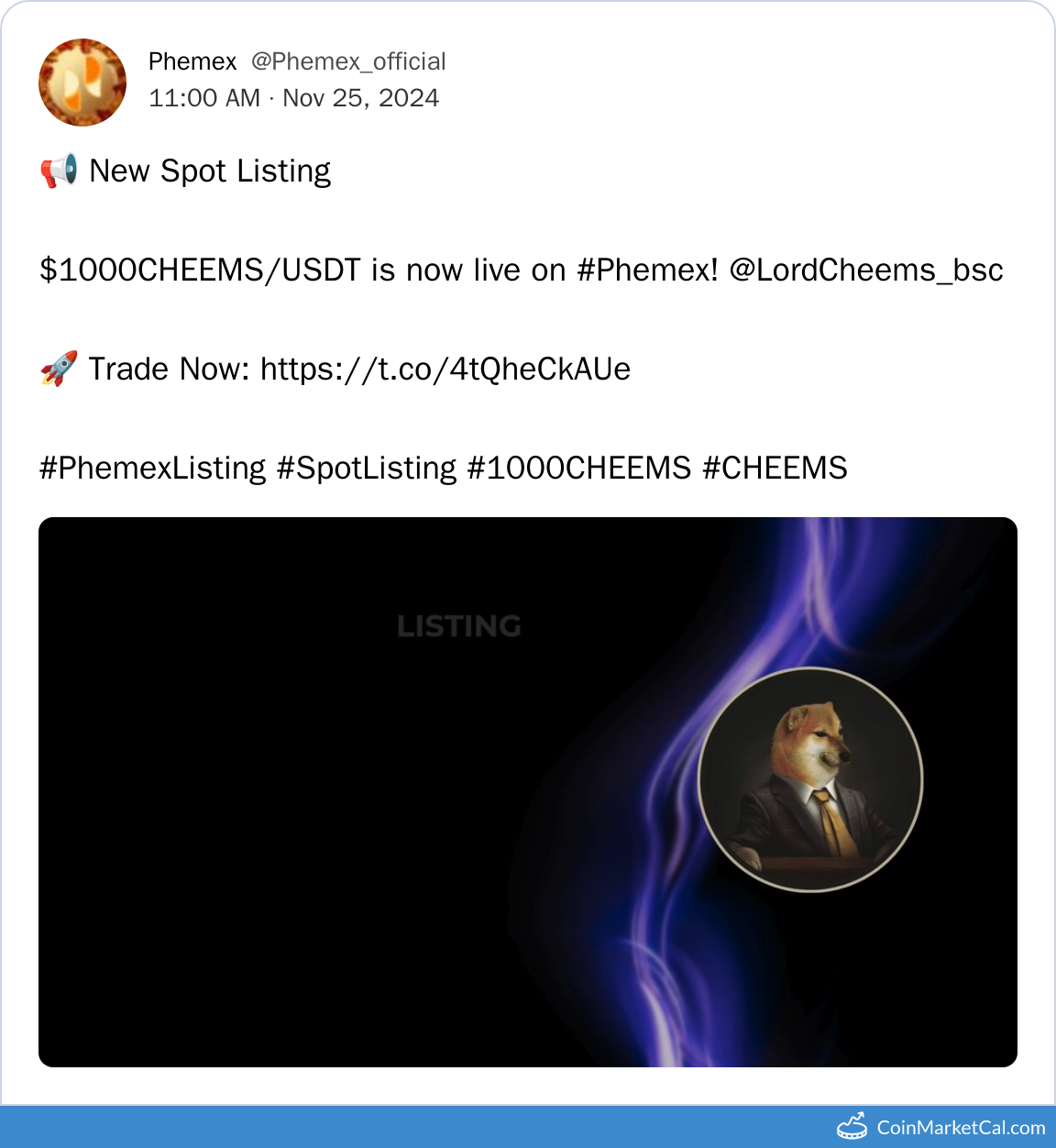
Task: Open the Phemex display name
Action: click(192, 61)
